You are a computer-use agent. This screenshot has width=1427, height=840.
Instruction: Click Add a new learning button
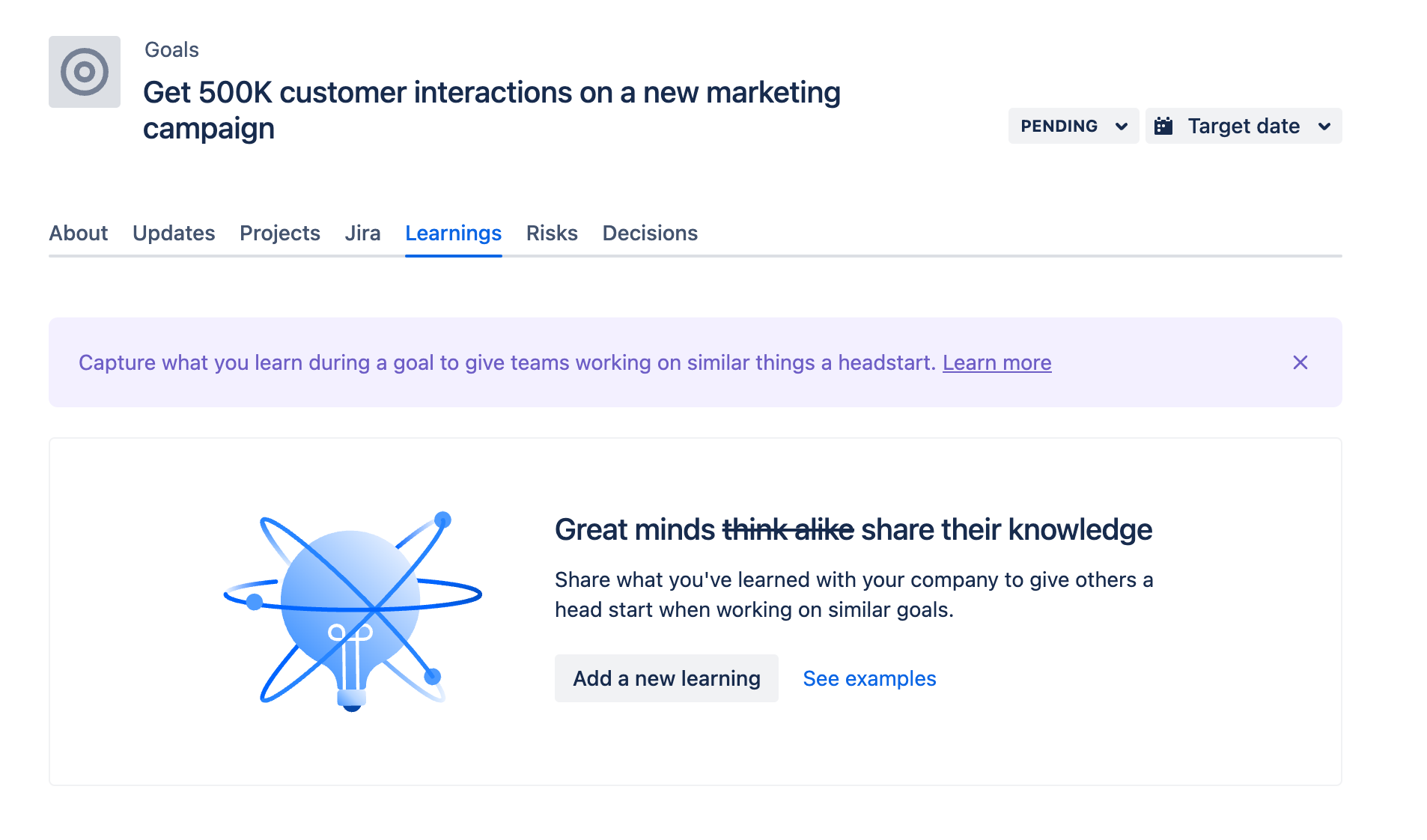(666, 678)
